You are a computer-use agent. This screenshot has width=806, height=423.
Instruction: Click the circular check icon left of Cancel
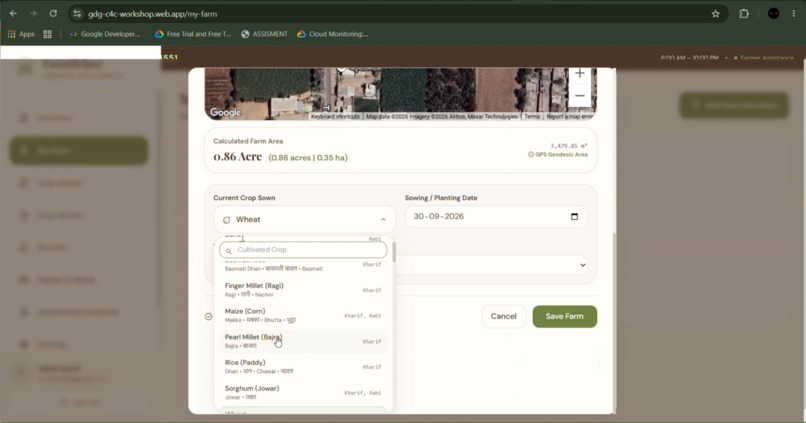click(208, 317)
